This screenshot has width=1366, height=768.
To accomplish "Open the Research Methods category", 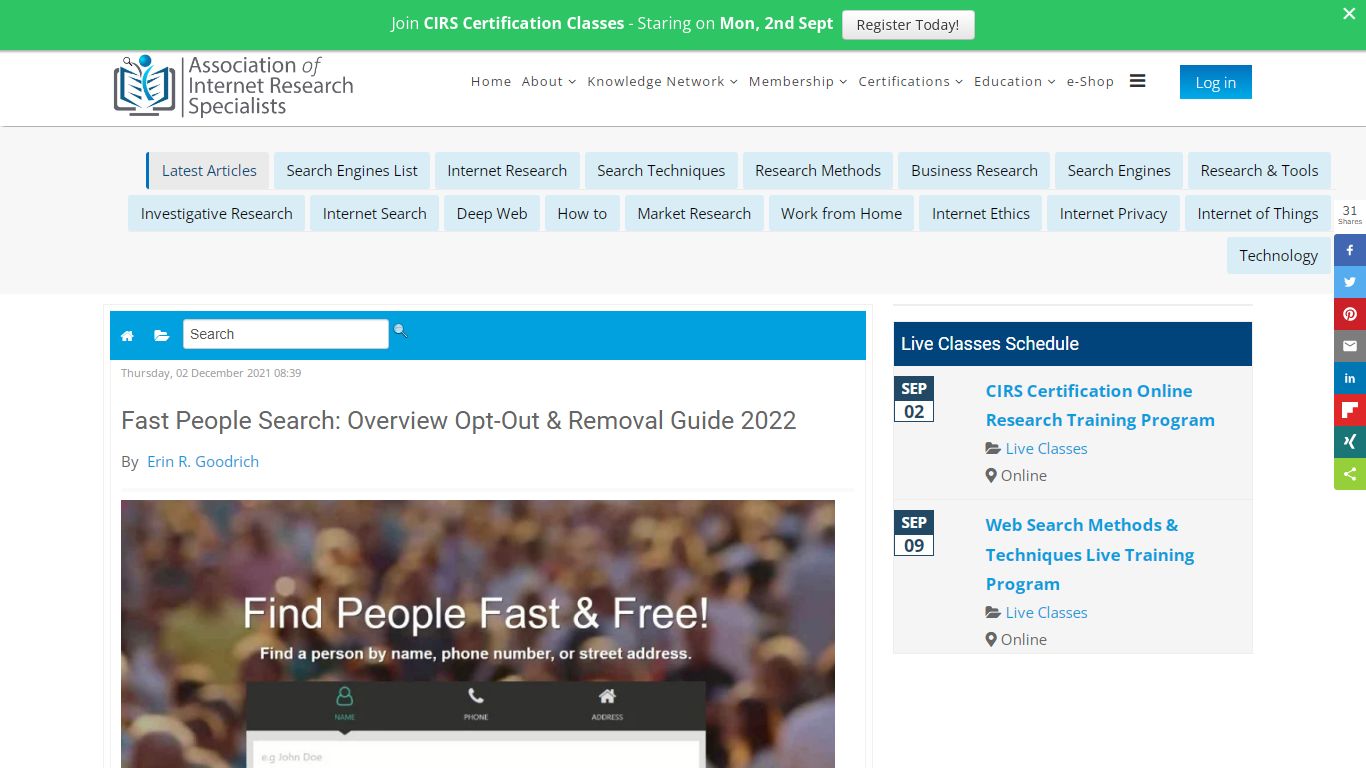I will click(818, 171).
